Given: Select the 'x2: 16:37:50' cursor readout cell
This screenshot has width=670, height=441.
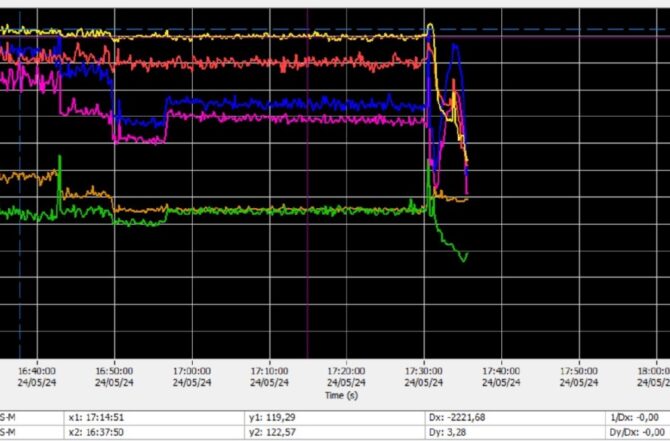Looking at the screenshot, I should click(x=154, y=432).
